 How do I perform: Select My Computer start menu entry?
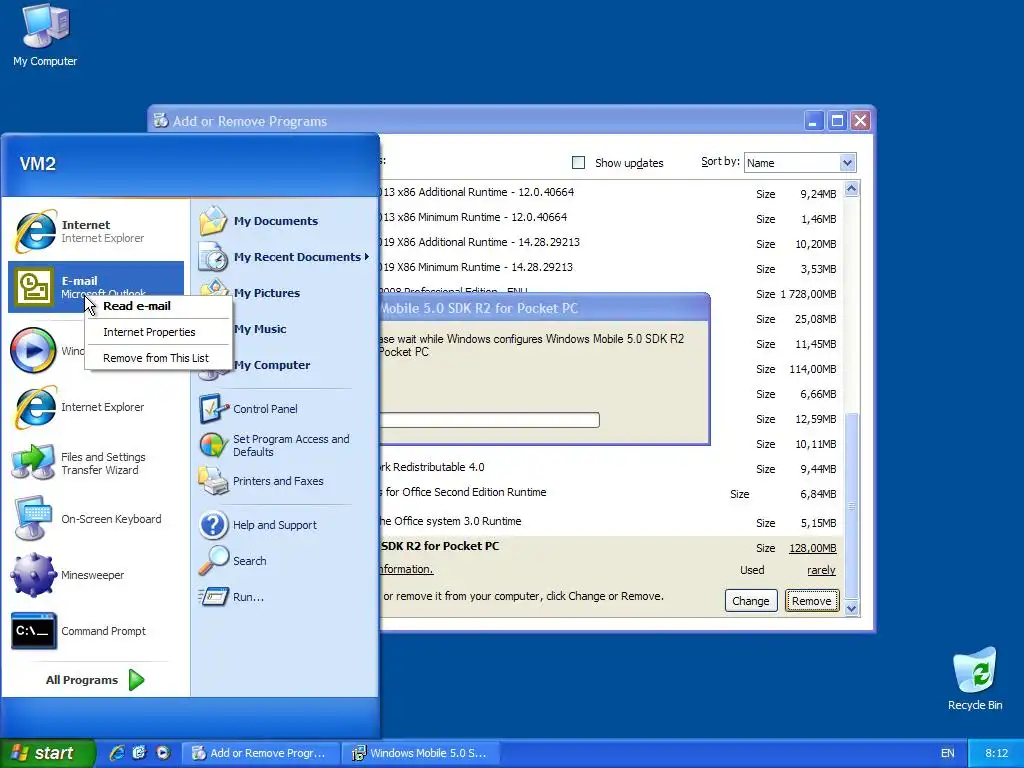pos(272,365)
